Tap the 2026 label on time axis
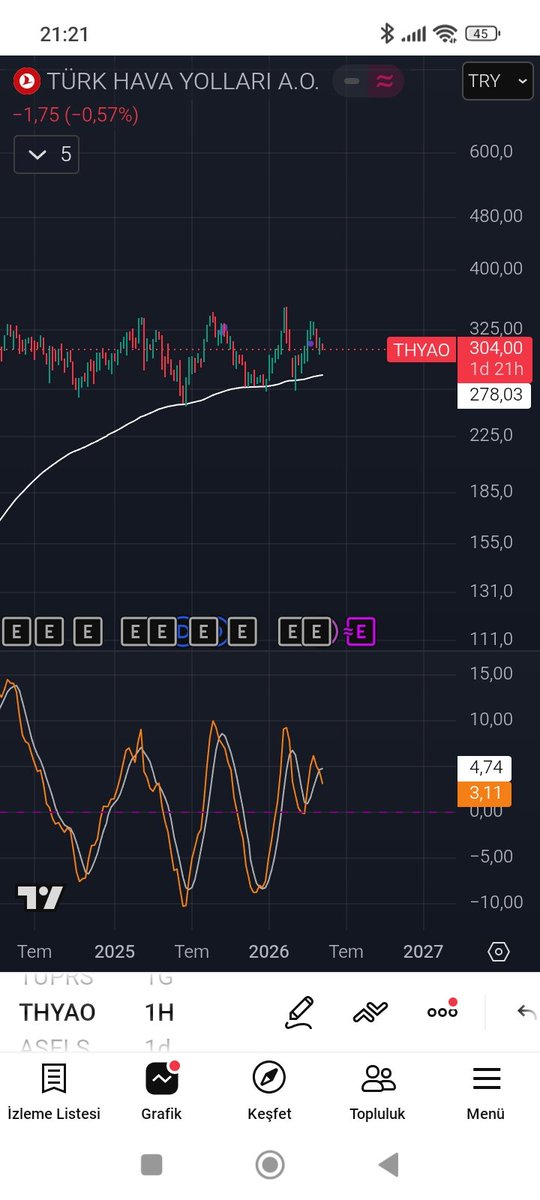Viewport: 540px width, 1200px height. [x=269, y=951]
